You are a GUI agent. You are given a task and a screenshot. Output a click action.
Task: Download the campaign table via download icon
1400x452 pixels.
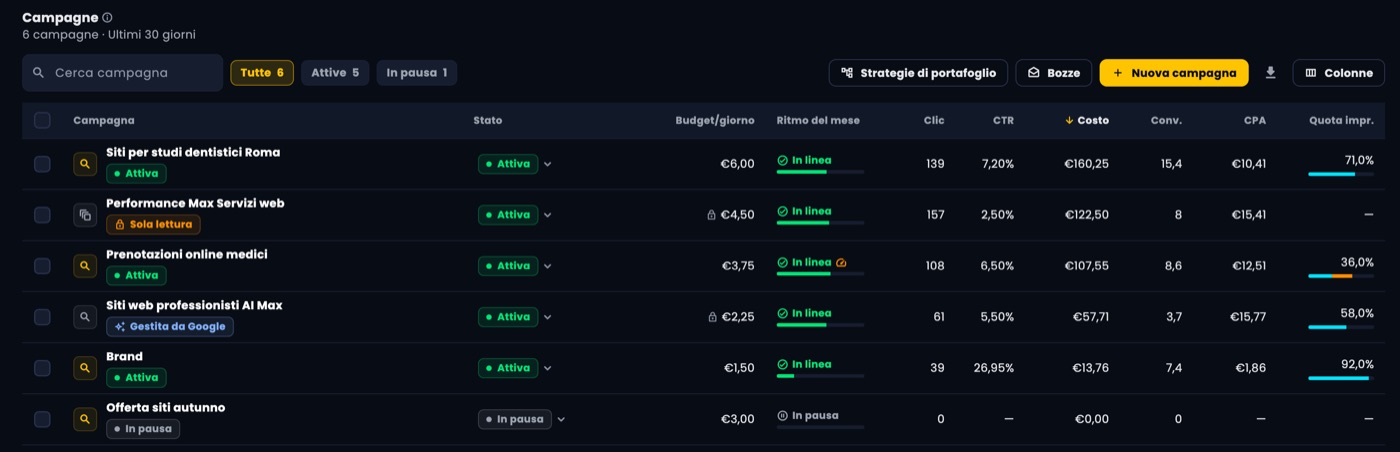[1271, 73]
